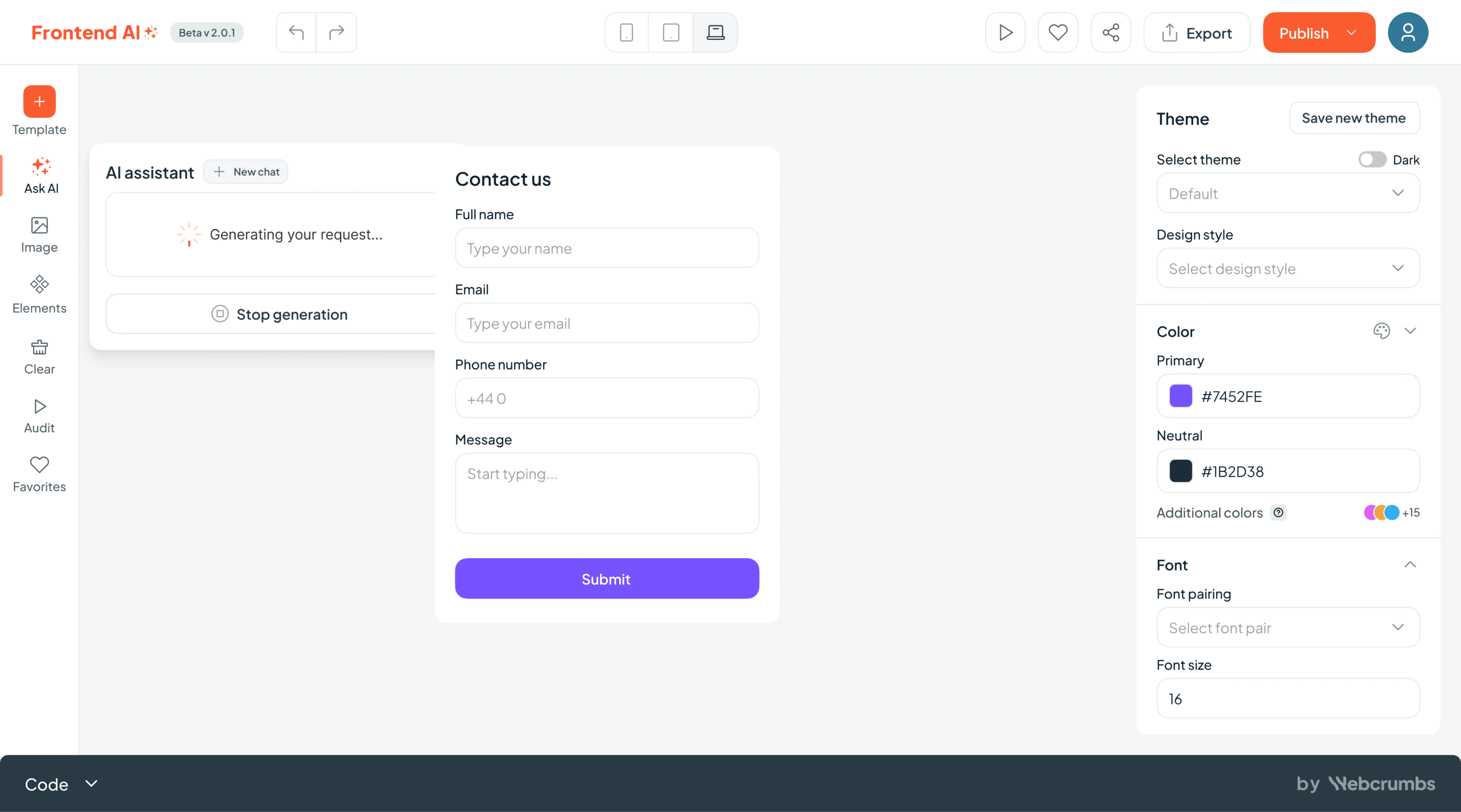
Task: Open the Image panel from sidebar
Action: [x=39, y=234]
